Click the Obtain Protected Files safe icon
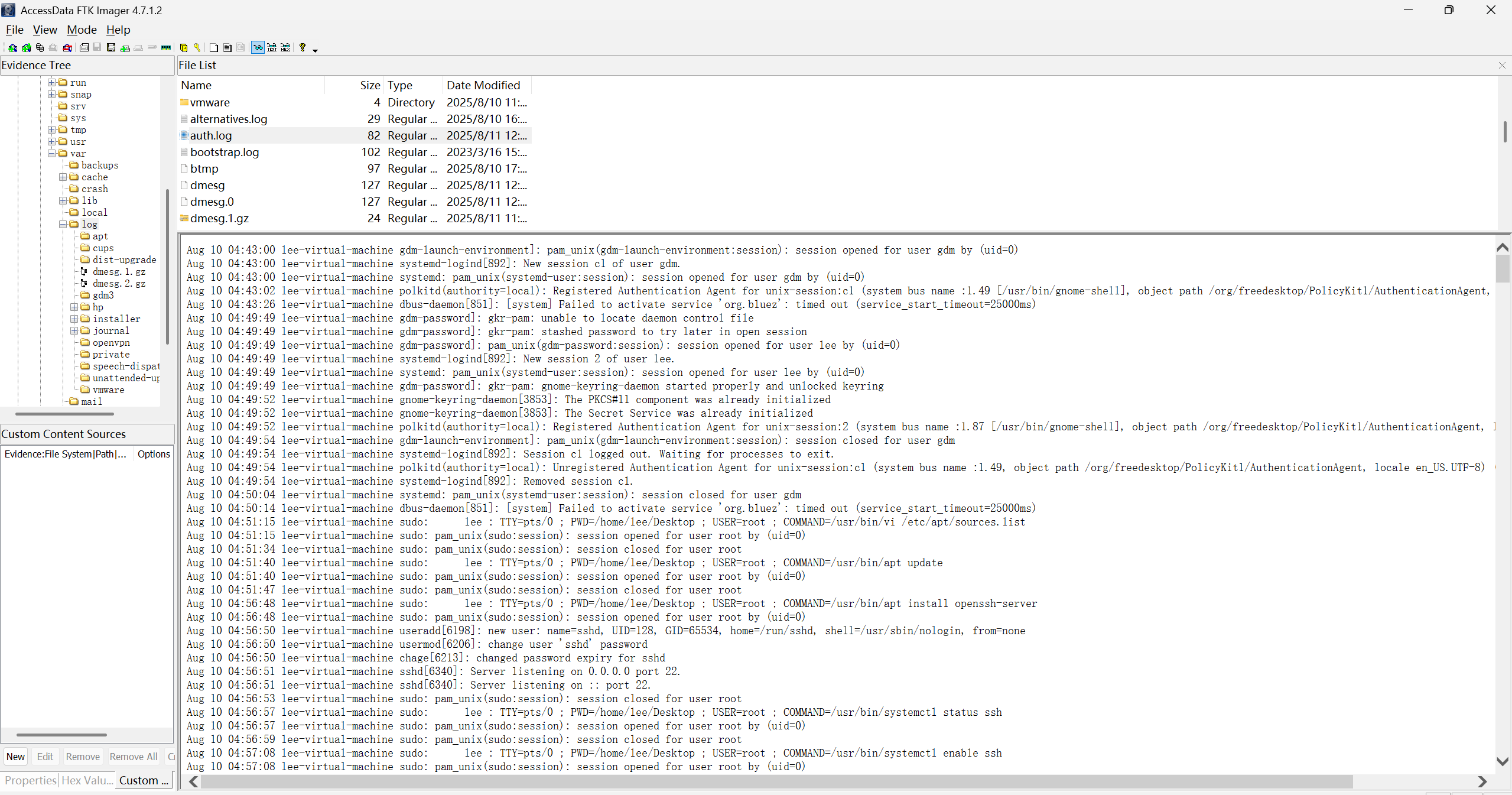 [x=184, y=48]
